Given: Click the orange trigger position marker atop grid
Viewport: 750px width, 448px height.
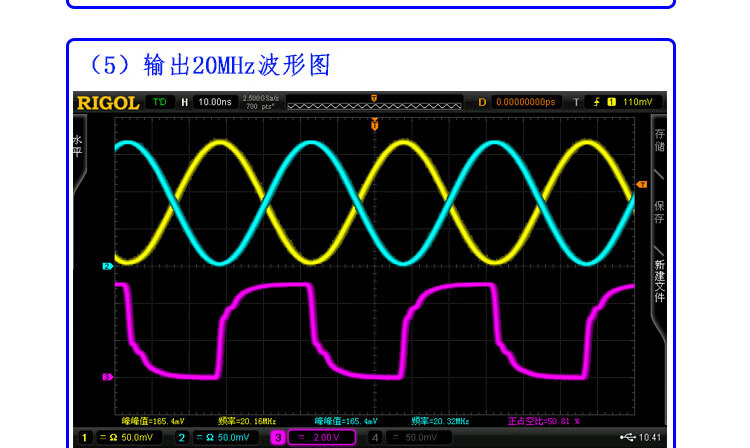Looking at the screenshot, I should [375, 125].
